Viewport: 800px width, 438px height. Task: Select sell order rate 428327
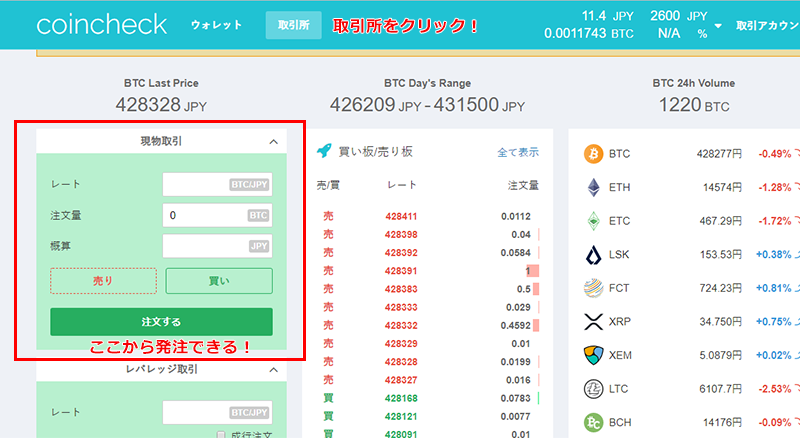(x=401, y=380)
